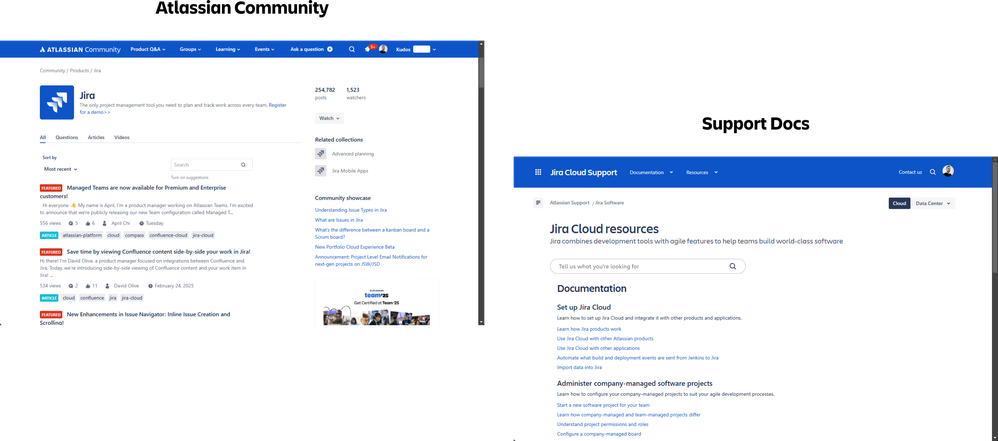Click magnifier icon in Community post search

click(x=243, y=165)
